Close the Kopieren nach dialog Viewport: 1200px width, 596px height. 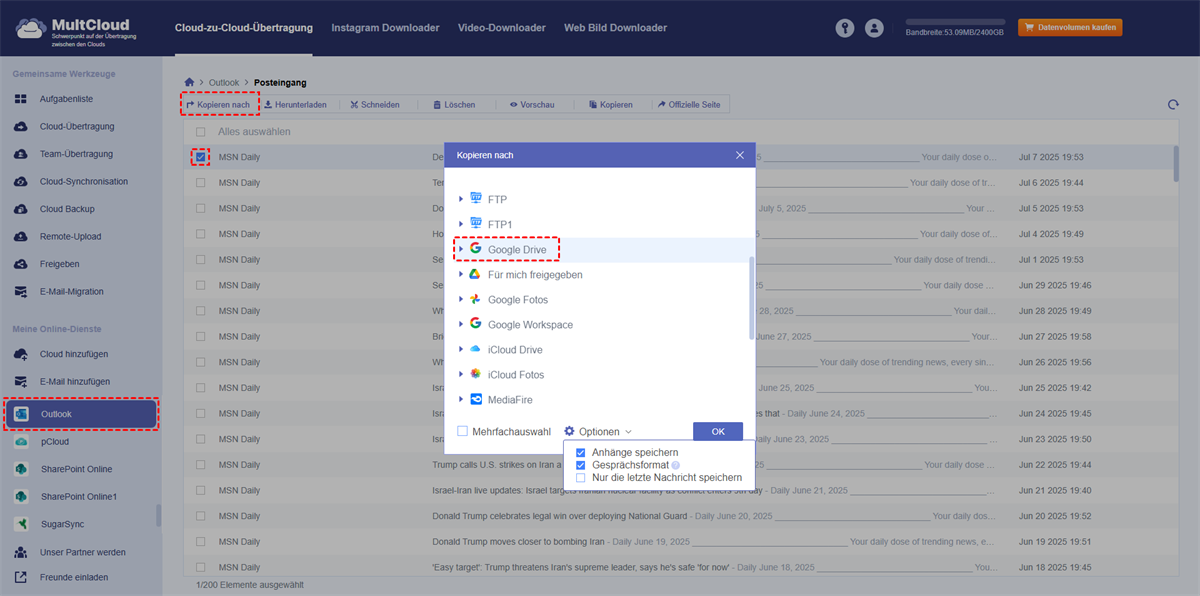[740, 155]
